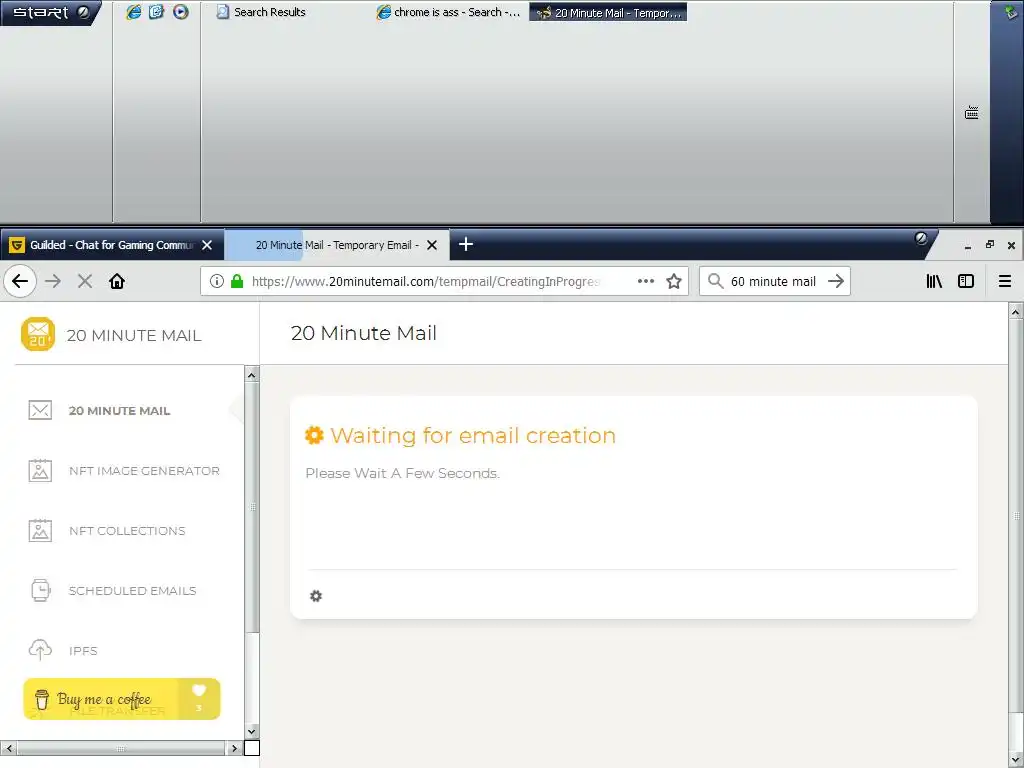1024x768 pixels.
Task: Go back to the previous page
Action: [x=20, y=281]
